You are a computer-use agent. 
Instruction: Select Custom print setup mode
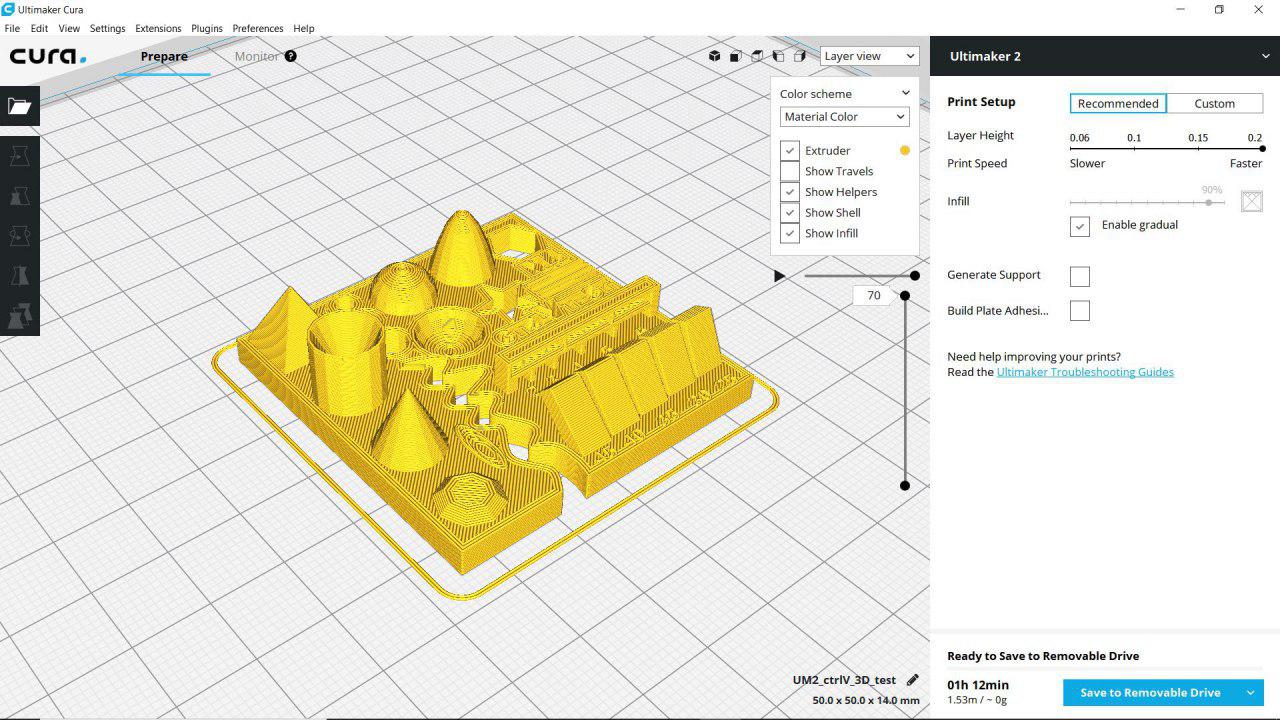coord(1214,103)
